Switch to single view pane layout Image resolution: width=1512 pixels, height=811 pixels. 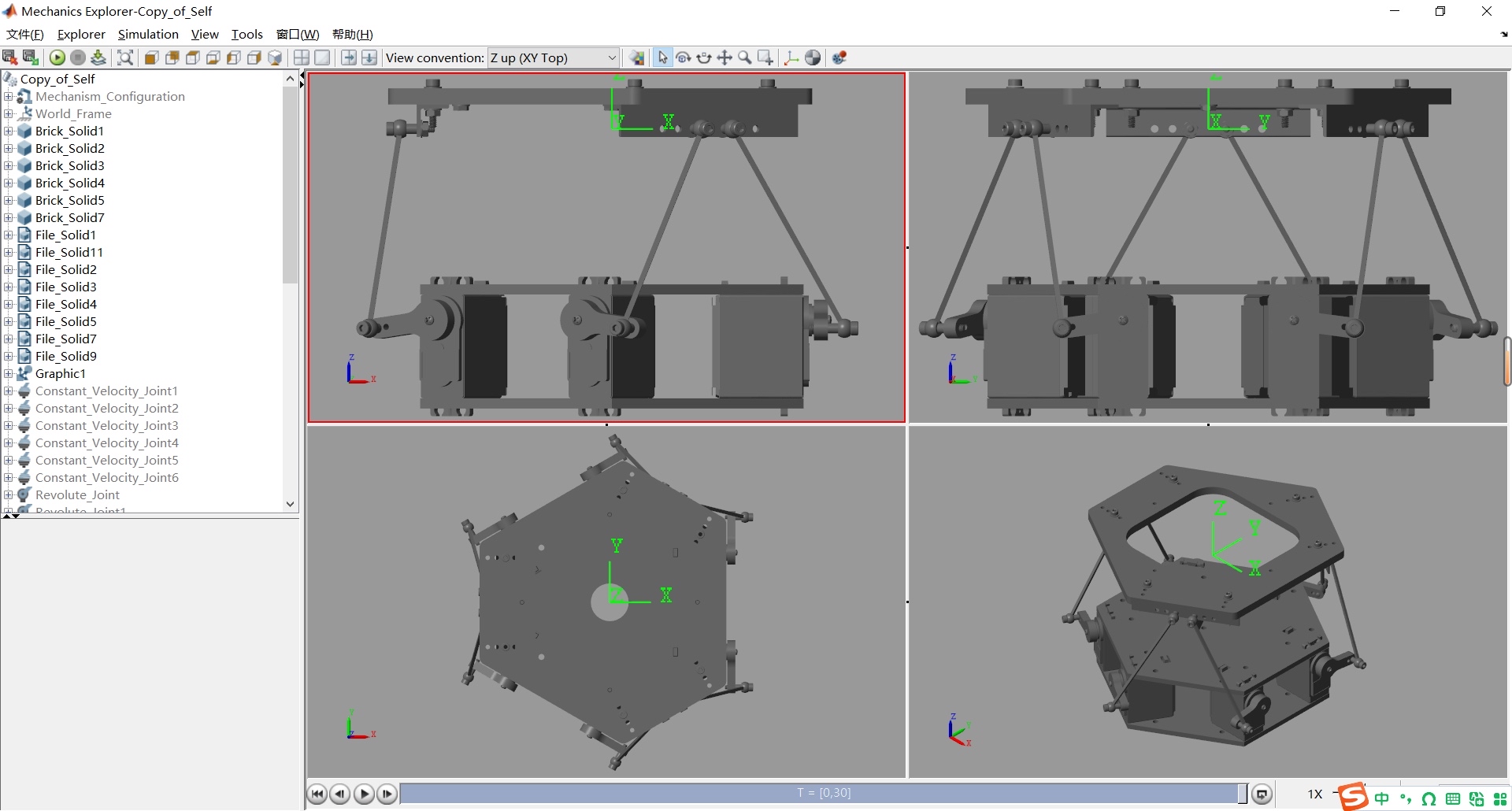322,57
